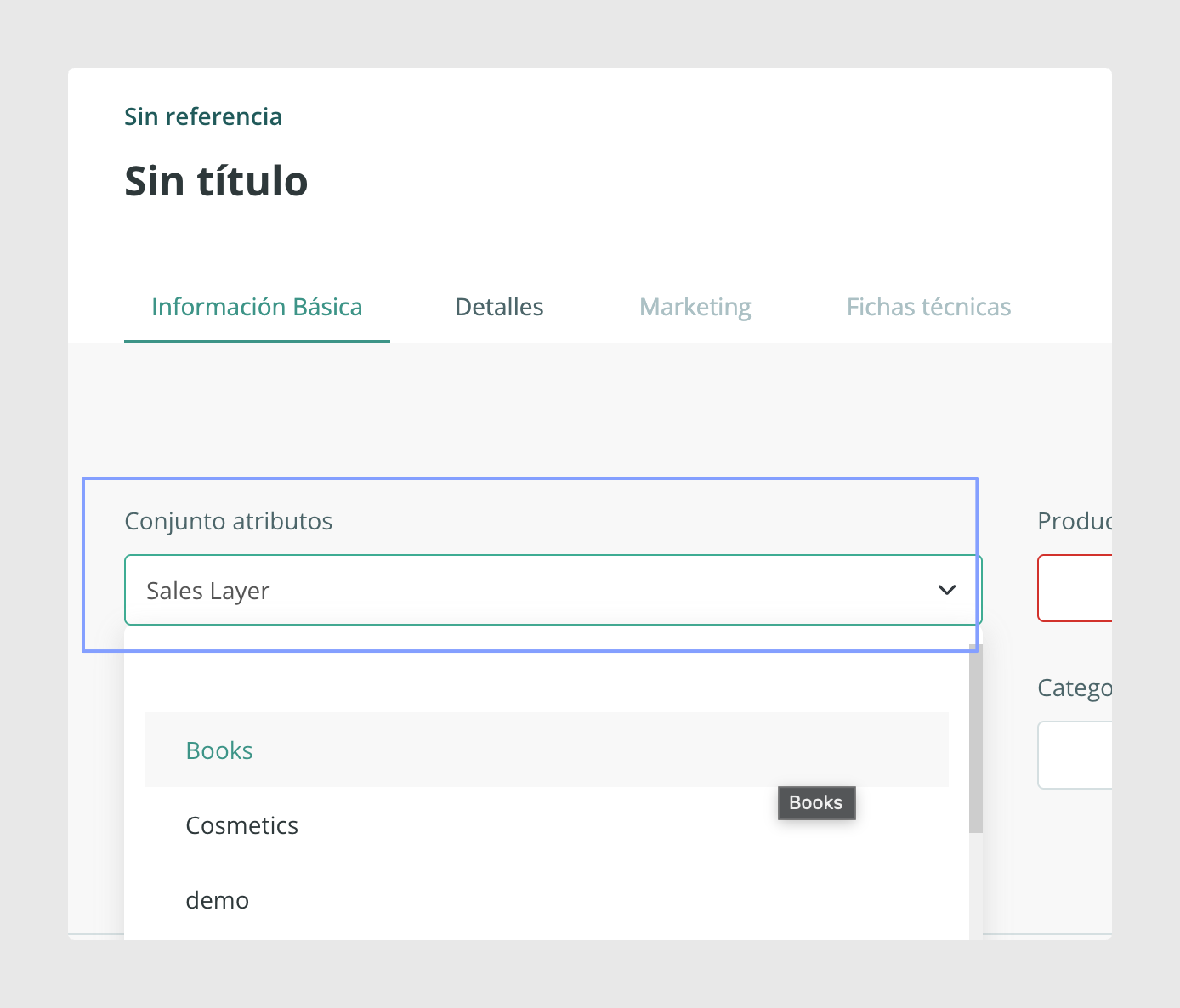
Task: Click the Sin título heading
Action: click(216, 181)
